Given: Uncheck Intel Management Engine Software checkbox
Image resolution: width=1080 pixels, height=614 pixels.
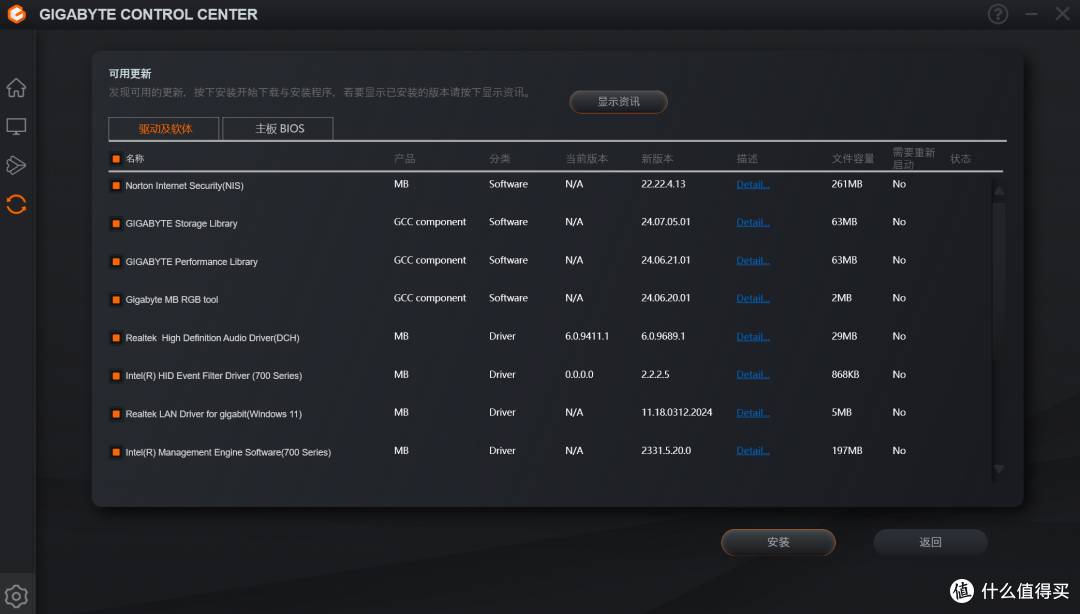Looking at the screenshot, I should click(x=116, y=452).
